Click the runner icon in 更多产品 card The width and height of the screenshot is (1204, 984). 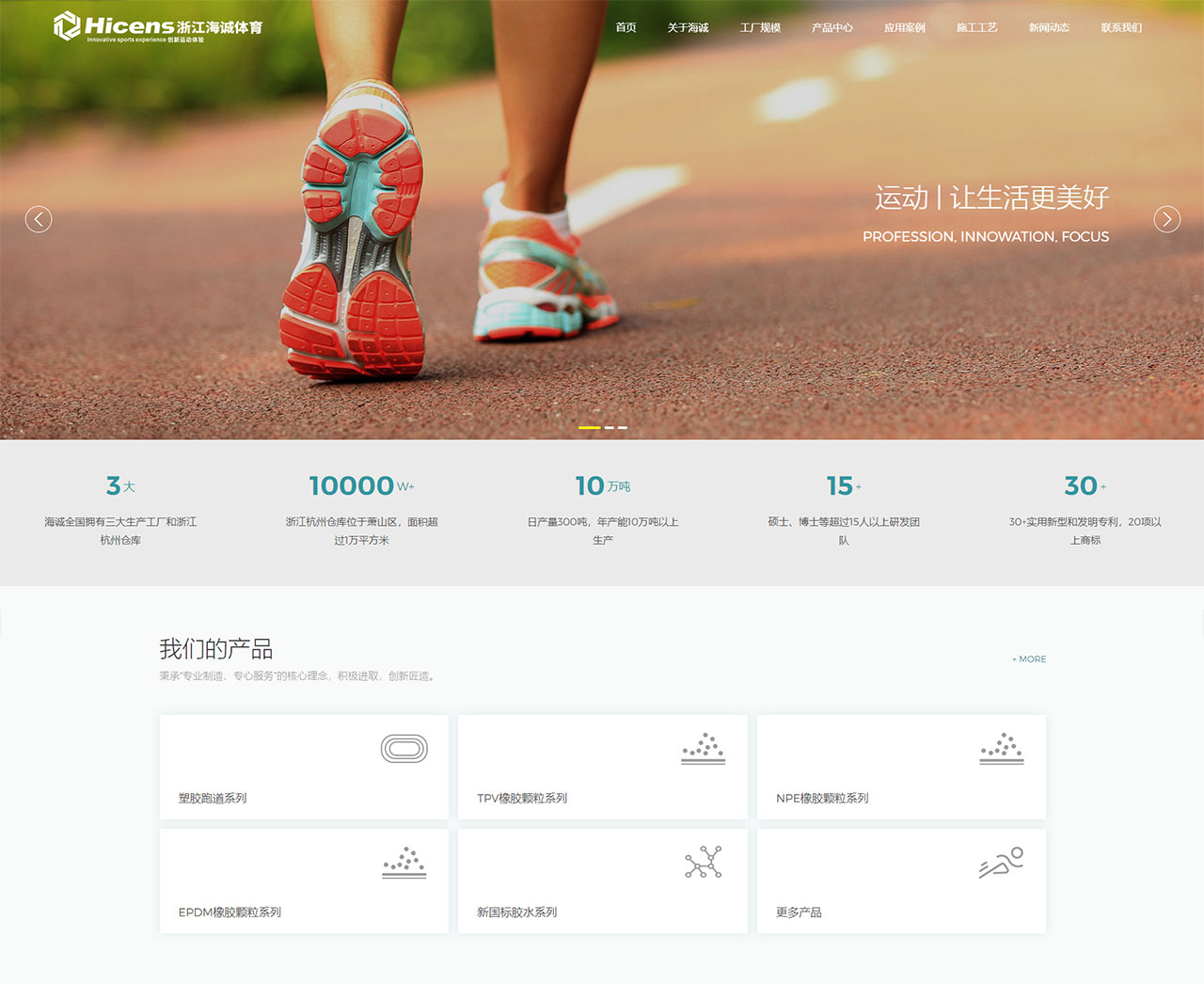pos(1001,863)
